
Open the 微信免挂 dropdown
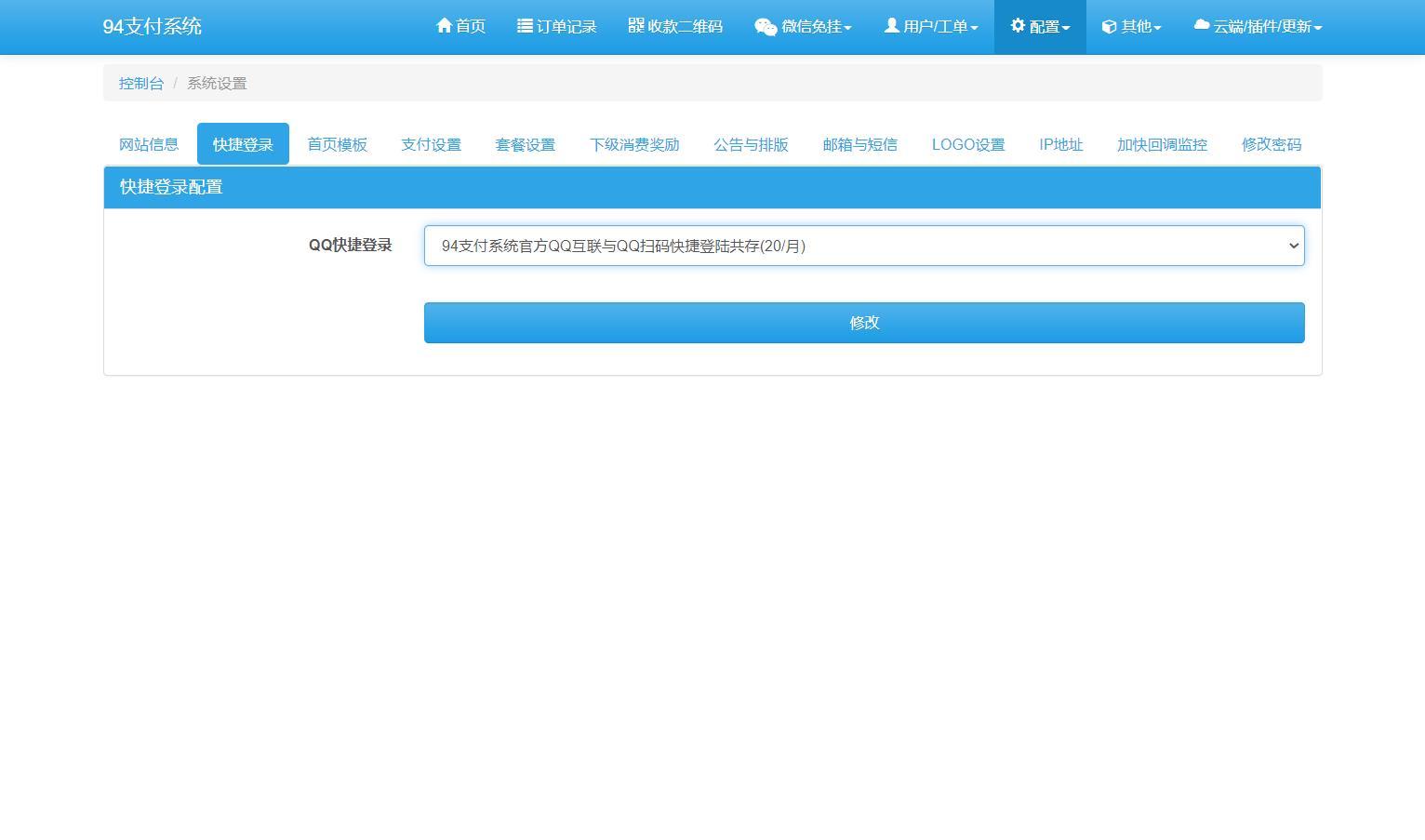pos(802,26)
